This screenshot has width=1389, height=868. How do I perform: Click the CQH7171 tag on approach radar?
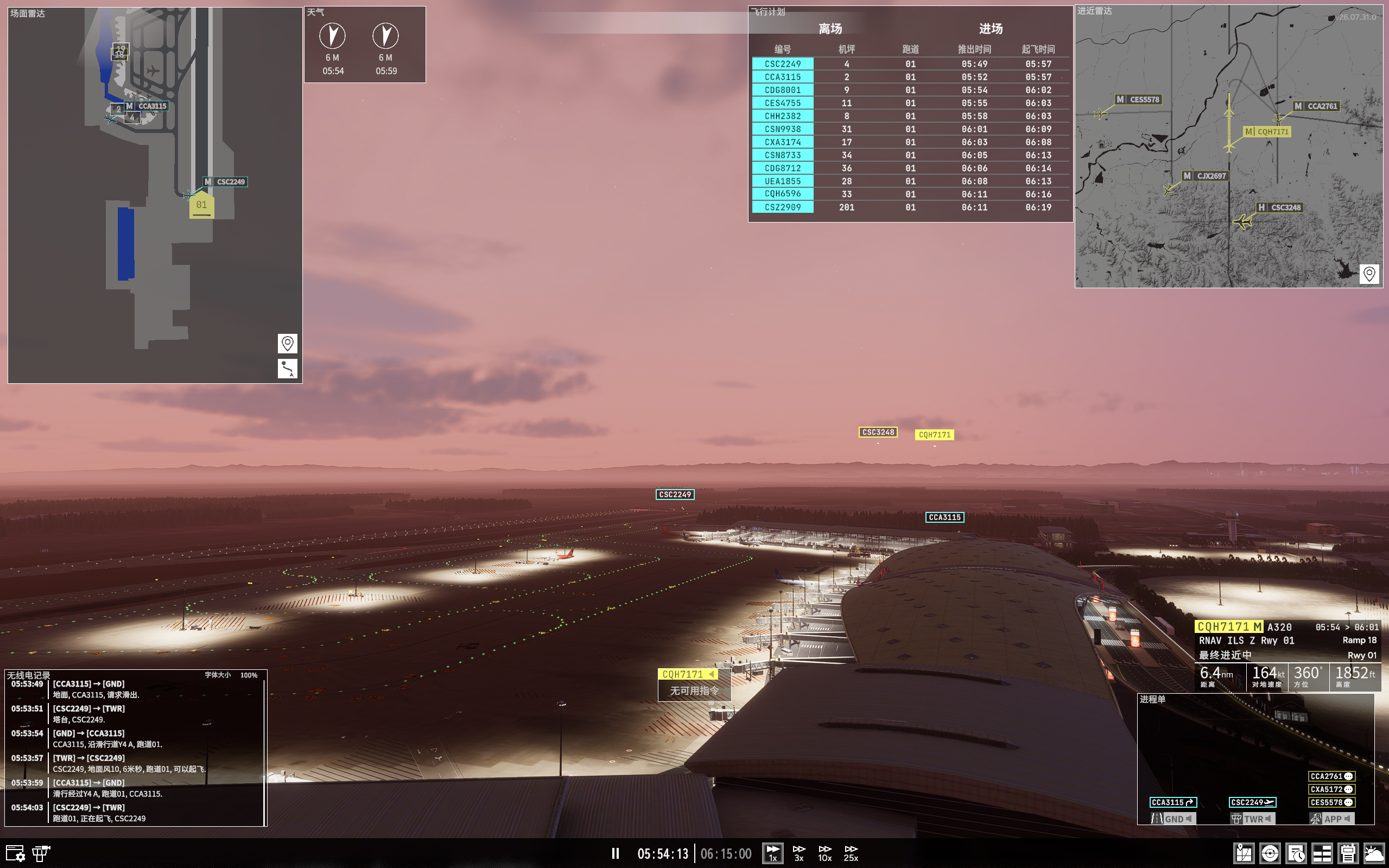(x=1267, y=132)
